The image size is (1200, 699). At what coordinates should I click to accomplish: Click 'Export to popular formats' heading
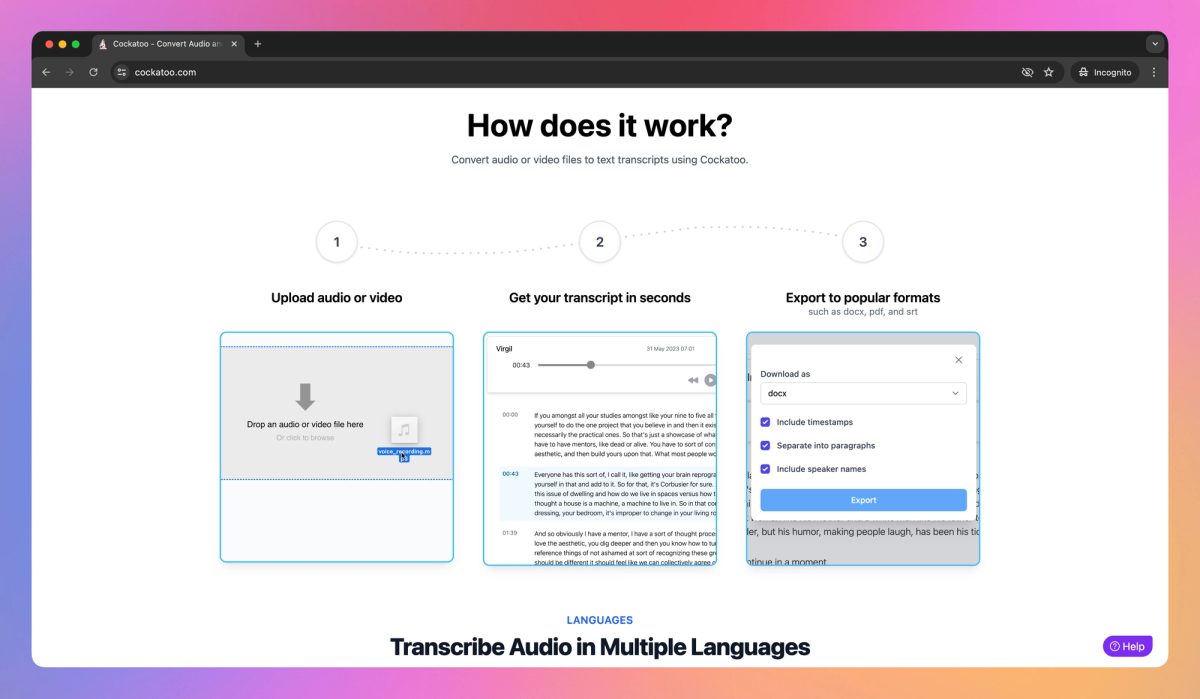[x=863, y=298]
